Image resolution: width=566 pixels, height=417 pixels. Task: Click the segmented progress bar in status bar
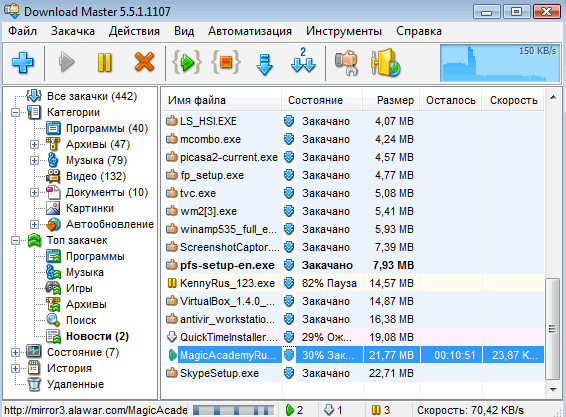233,410
